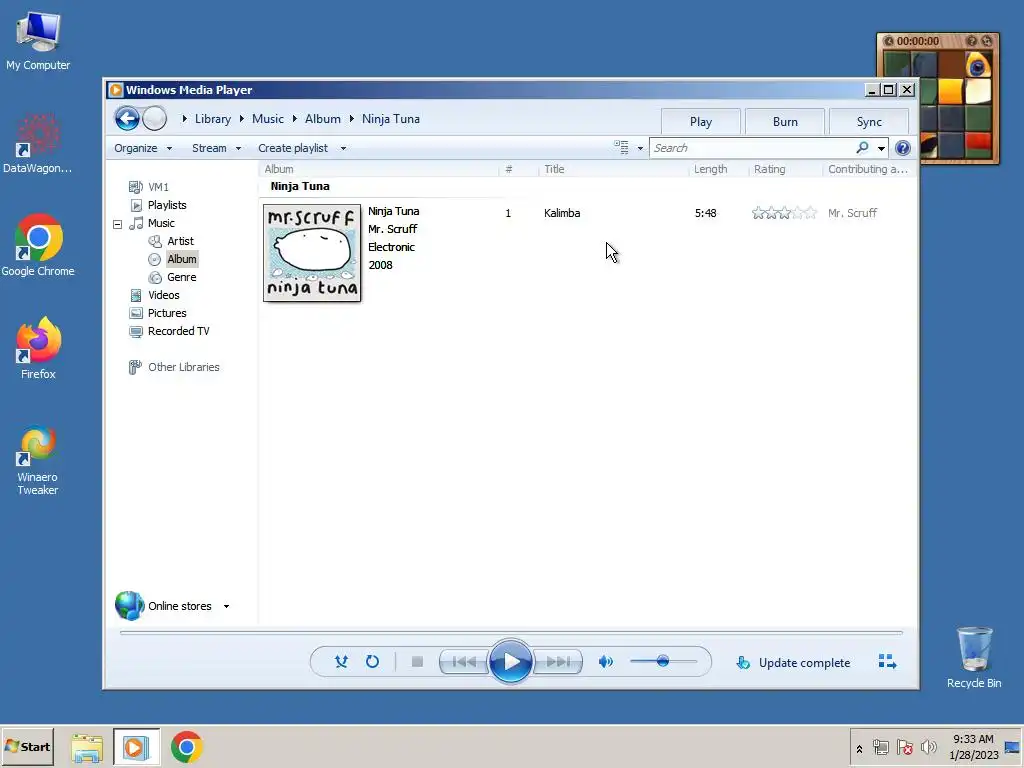Adjust the volume slider handle
The image size is (1024, 768).
pyautogui.click(x=663, y=661)
